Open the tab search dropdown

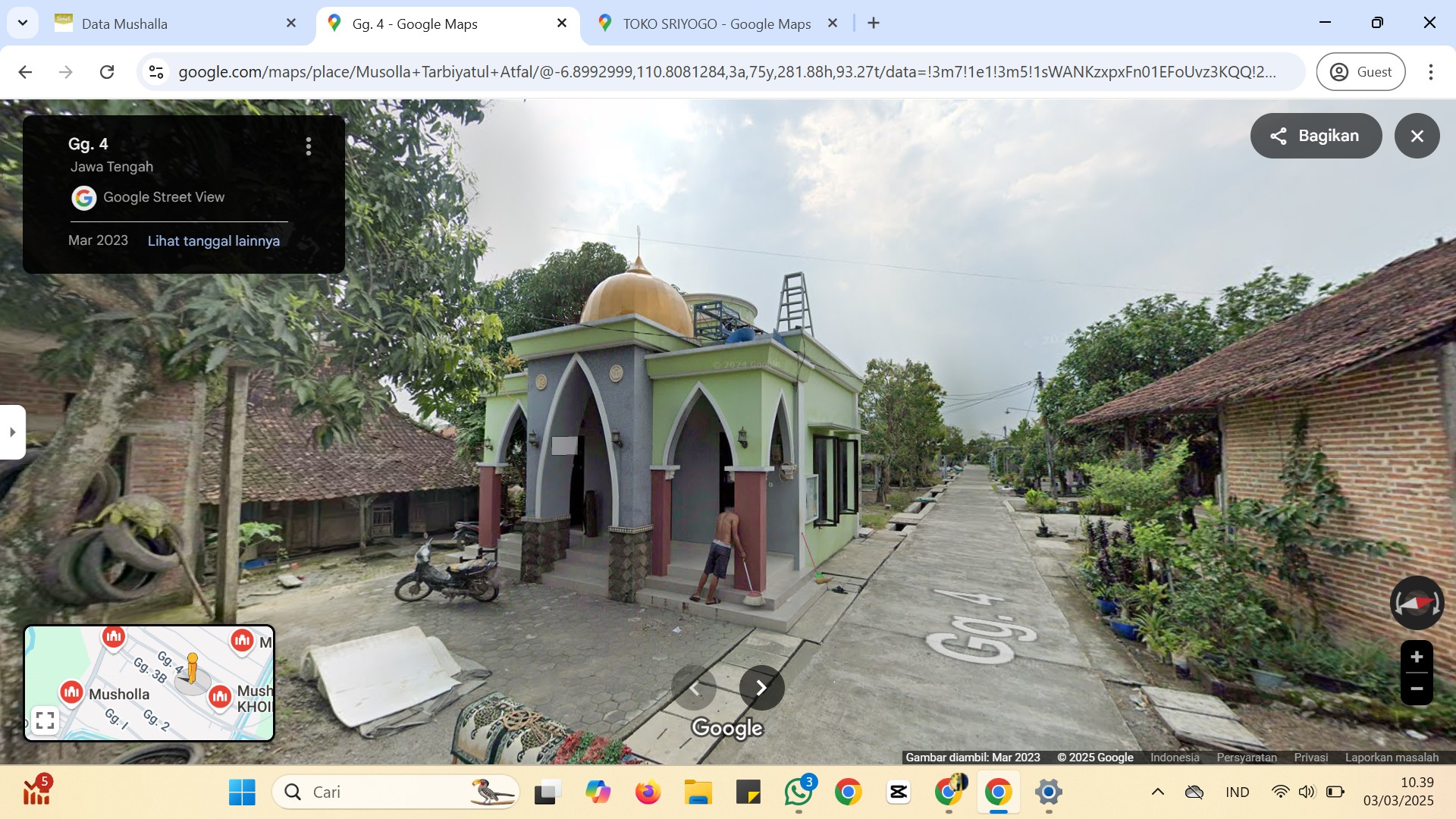tap(23, 24)
